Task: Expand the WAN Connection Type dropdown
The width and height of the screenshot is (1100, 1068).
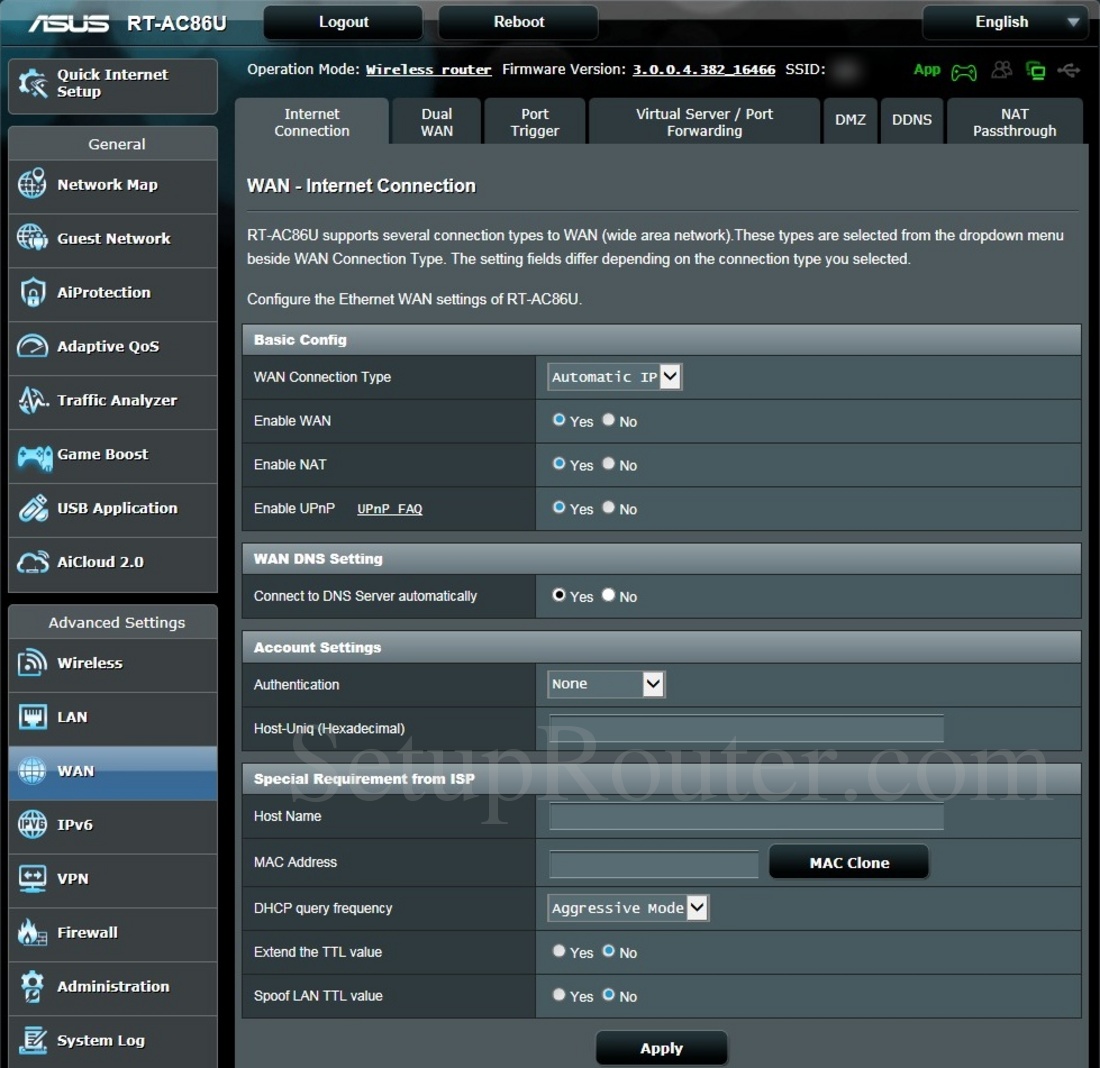Action: pos(615,377)
